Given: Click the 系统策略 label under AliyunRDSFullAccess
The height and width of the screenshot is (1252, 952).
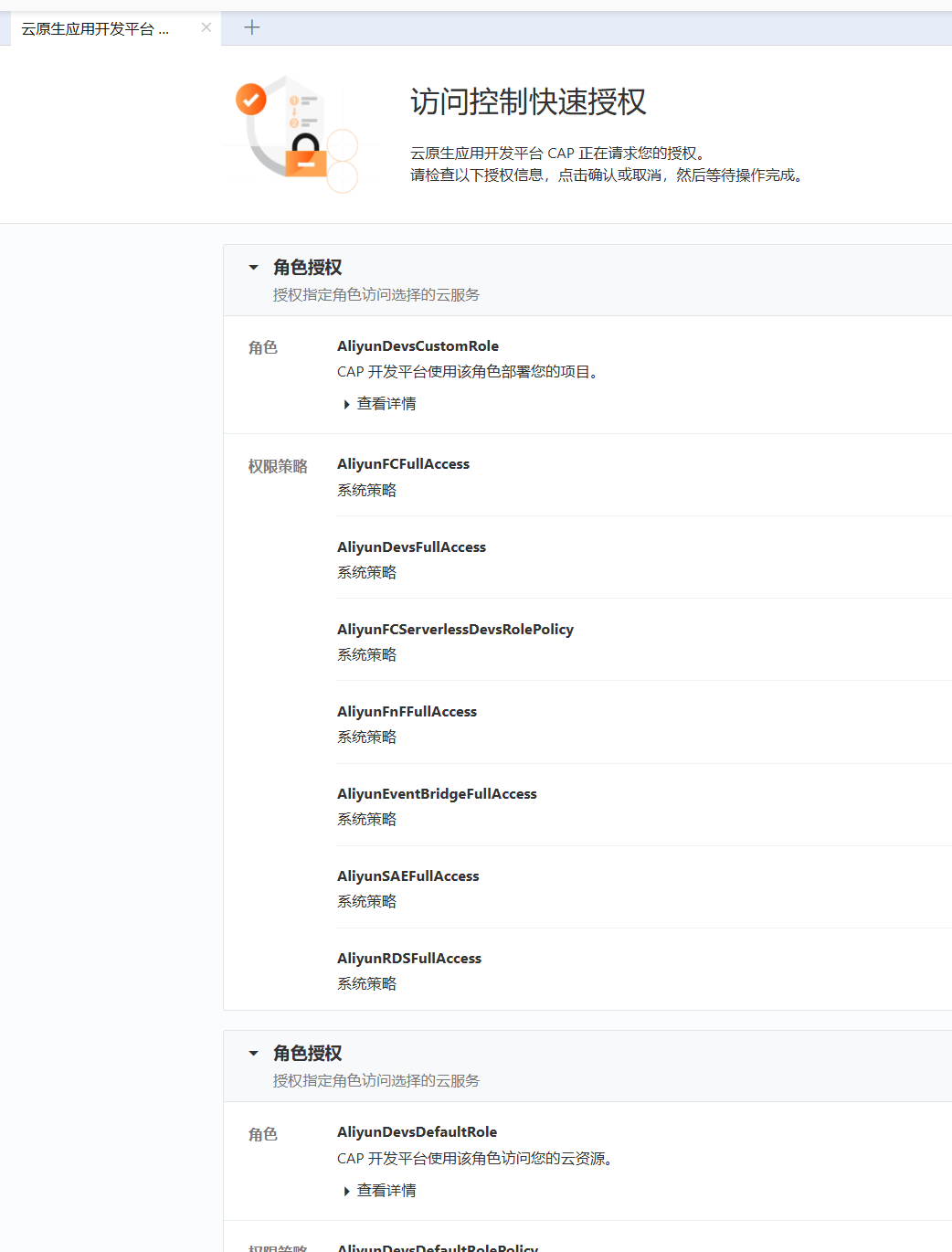Looking at the screenshot, I should pyautogui.click(x=366, y=984).
